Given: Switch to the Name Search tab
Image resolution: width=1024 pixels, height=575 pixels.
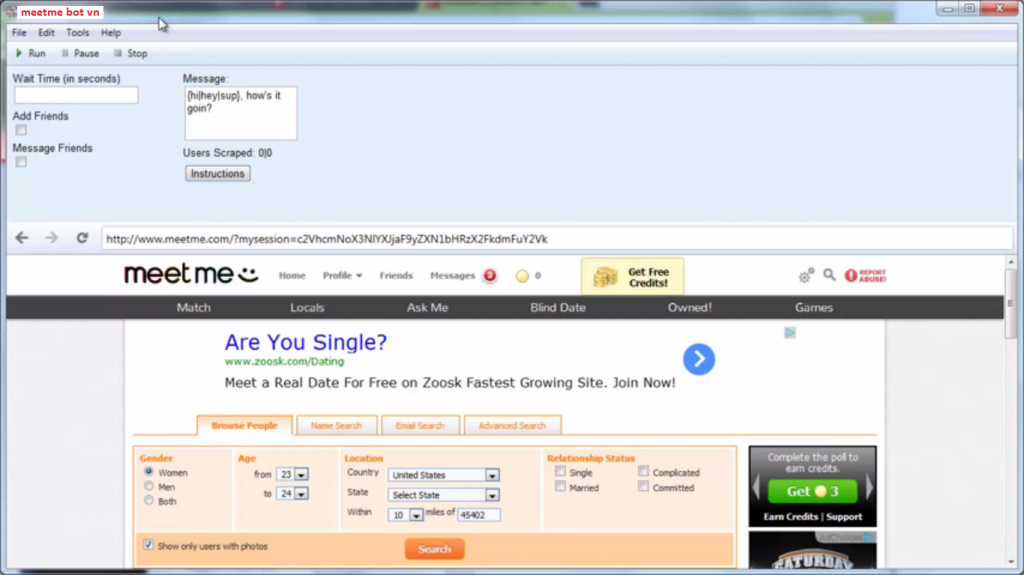Looking at the screenshot, I should click(x=336, y=425).
